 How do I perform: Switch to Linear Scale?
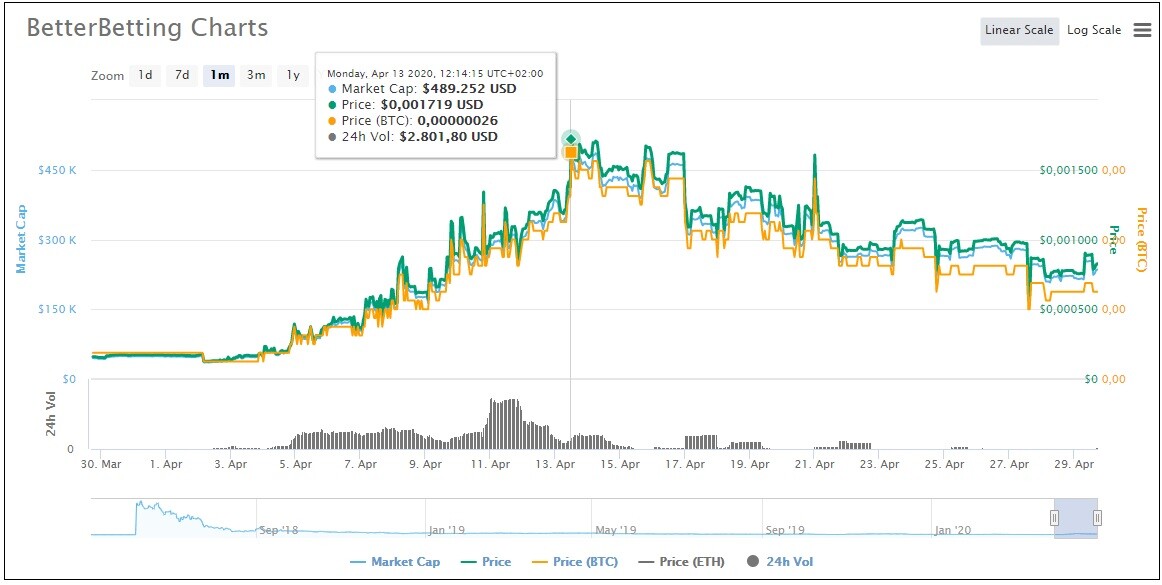(1019, 31)
